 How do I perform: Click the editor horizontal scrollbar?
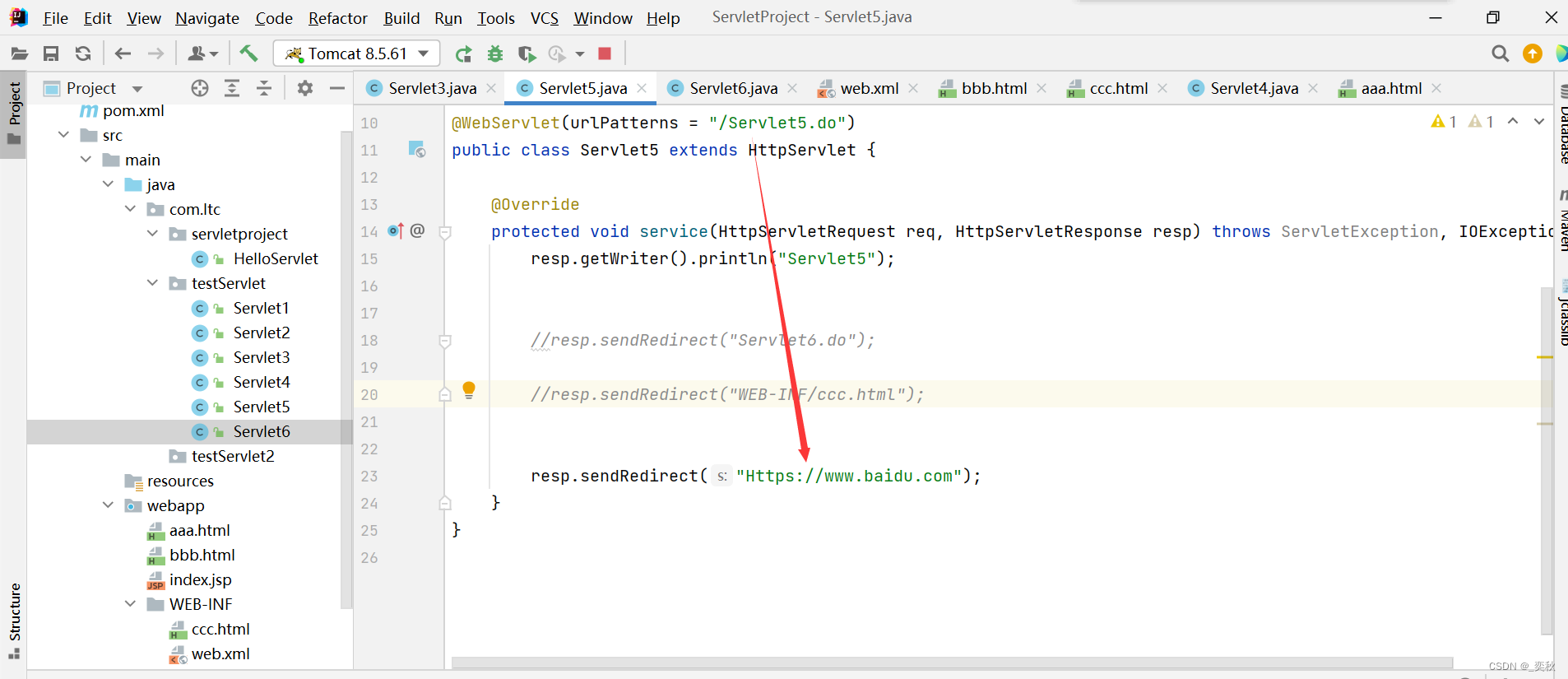point(952,663)
